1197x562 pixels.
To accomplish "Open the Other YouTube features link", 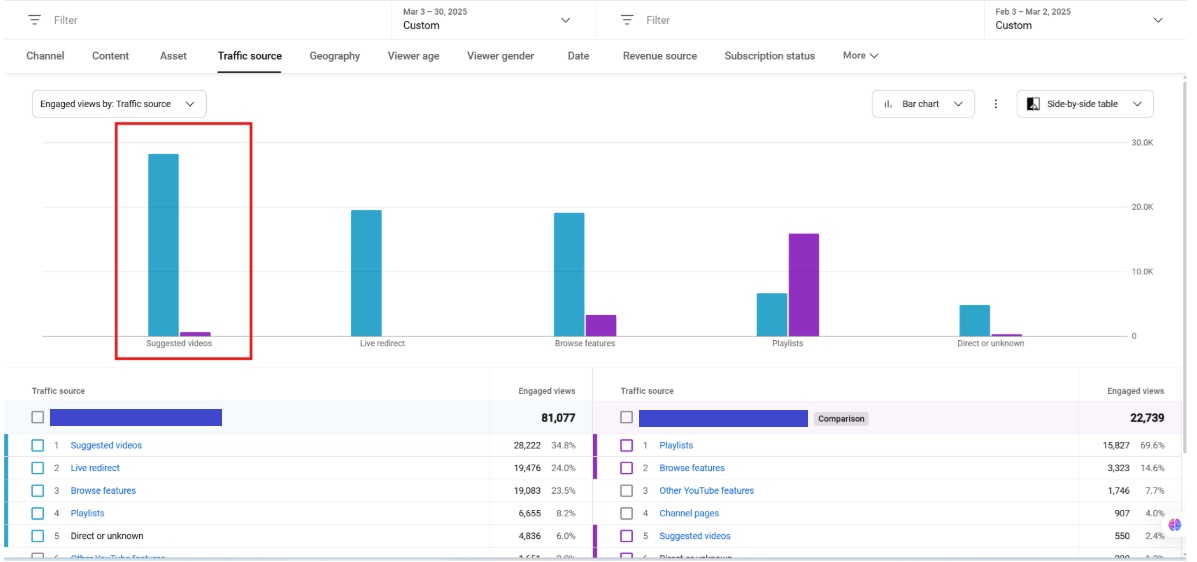I will [707, 491].
